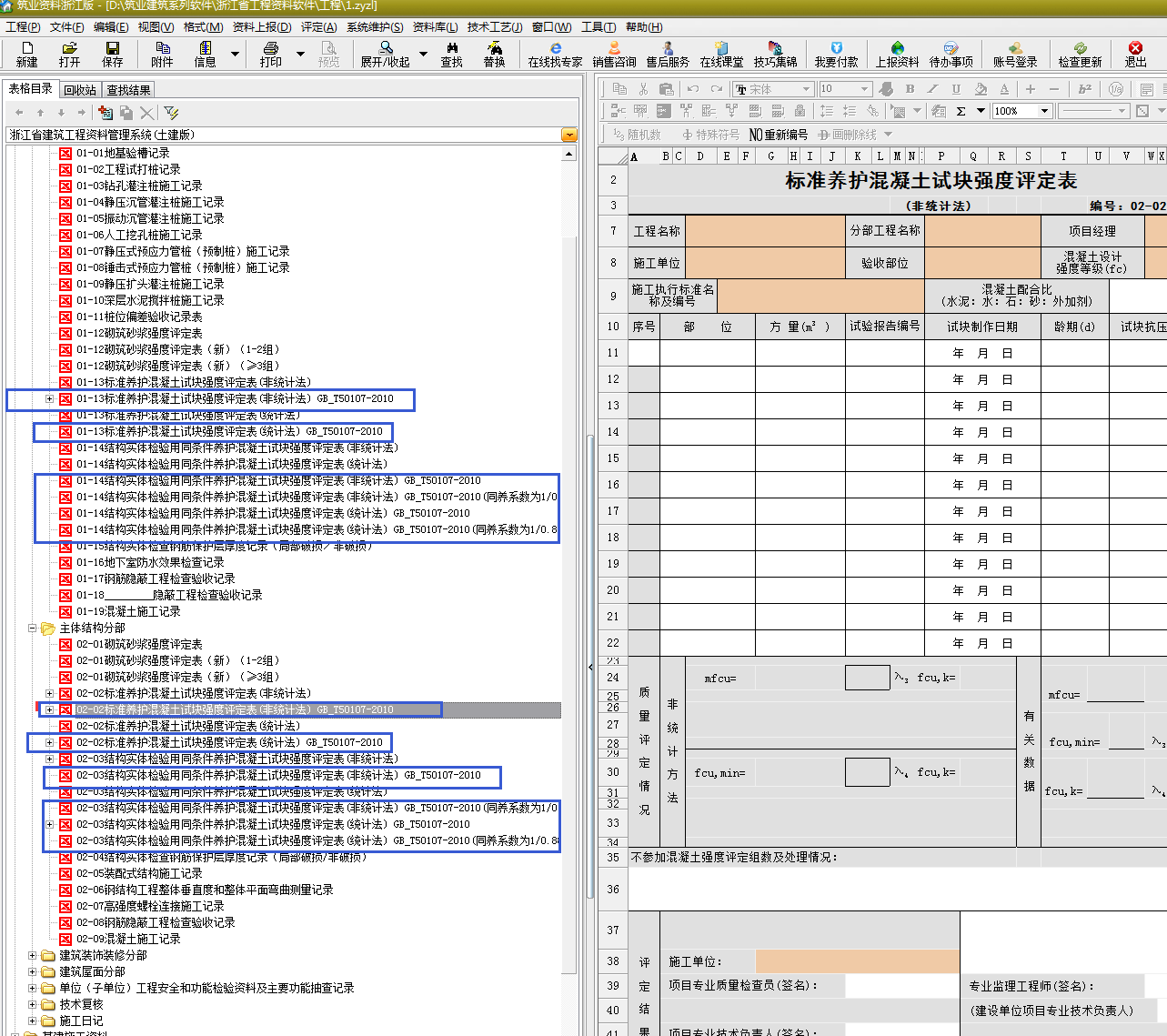Select 01-16地下室防水效果检查记录 item

(x=150, y=562)
